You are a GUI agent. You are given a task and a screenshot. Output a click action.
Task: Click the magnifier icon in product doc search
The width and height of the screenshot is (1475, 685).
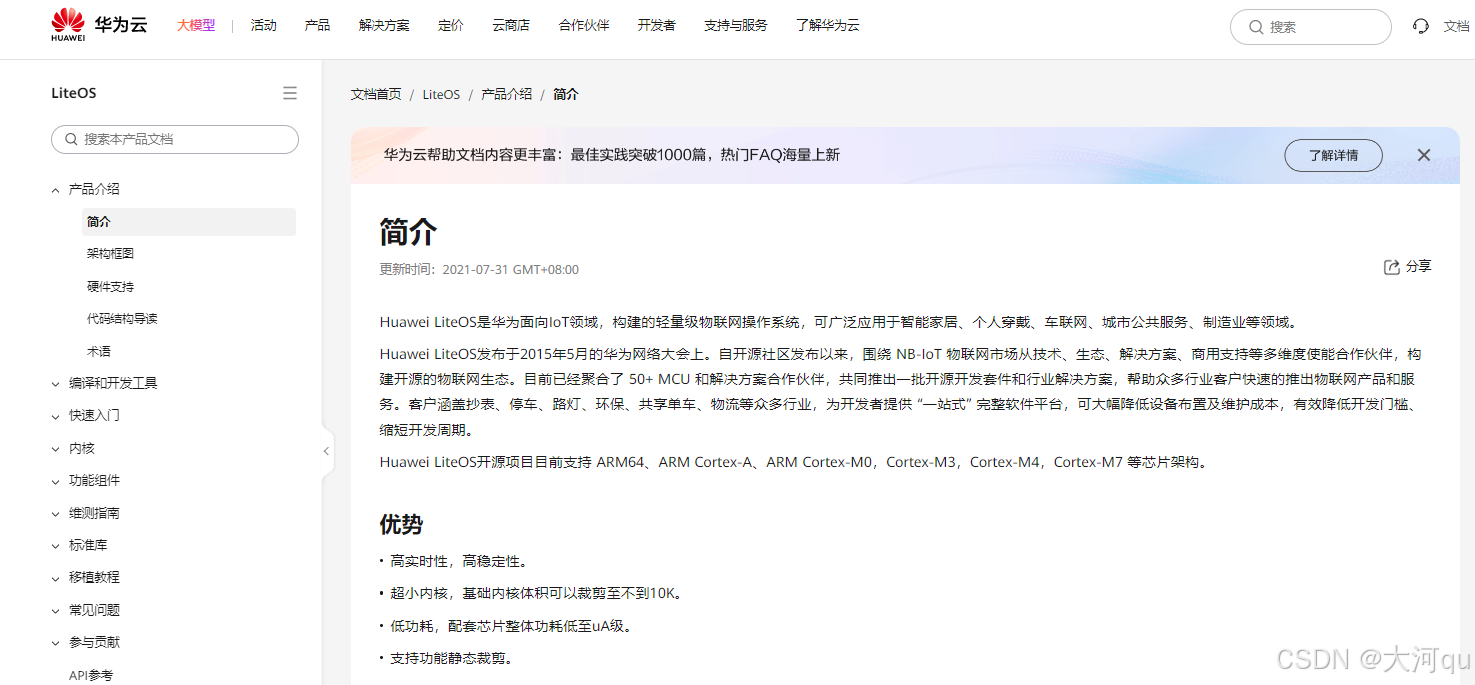click(71, 139)
